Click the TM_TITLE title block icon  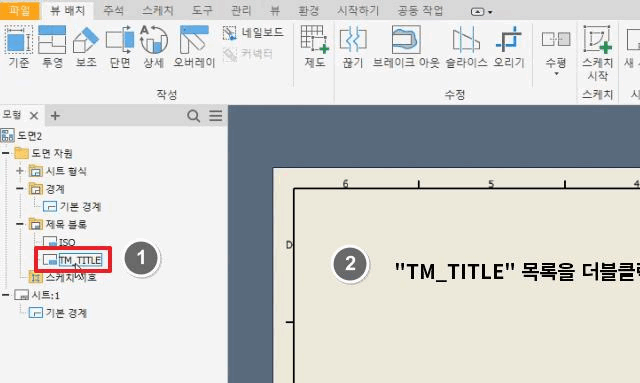(x=50, y=260)
